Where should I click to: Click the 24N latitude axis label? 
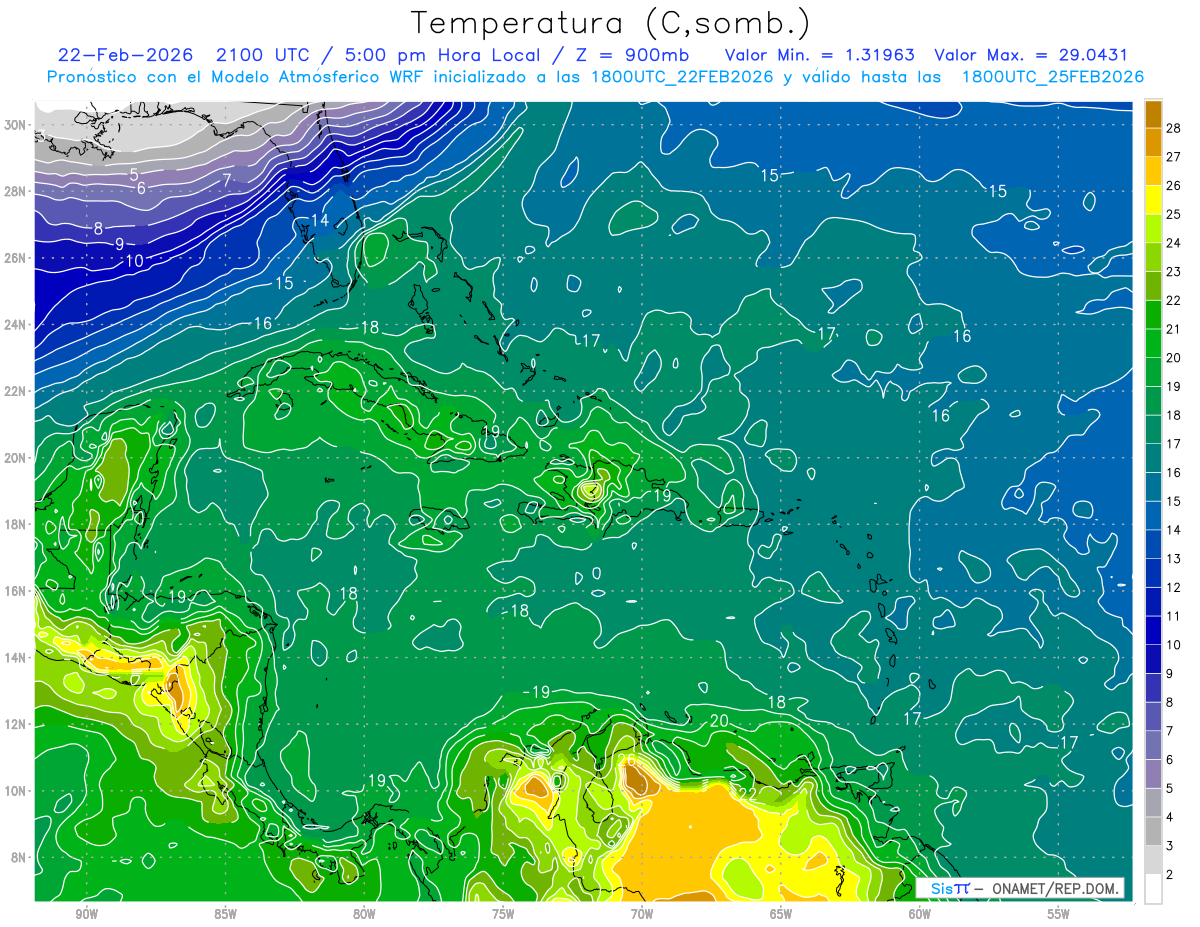16,325
